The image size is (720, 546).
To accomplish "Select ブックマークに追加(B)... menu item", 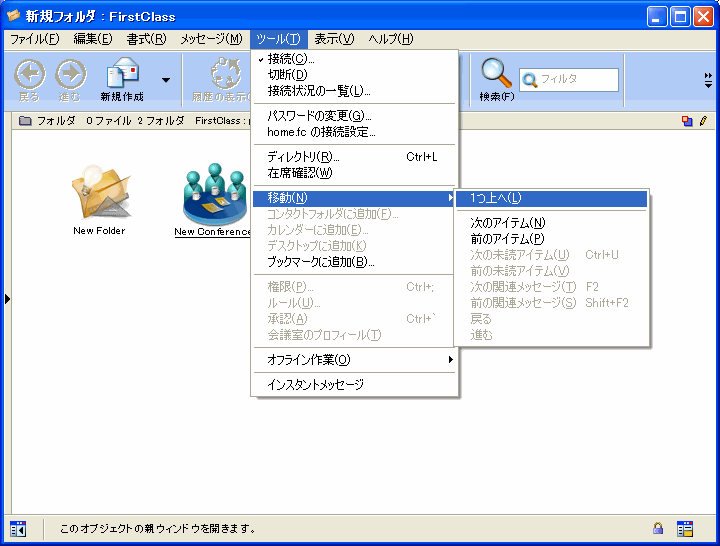I will tap(320, 262).
